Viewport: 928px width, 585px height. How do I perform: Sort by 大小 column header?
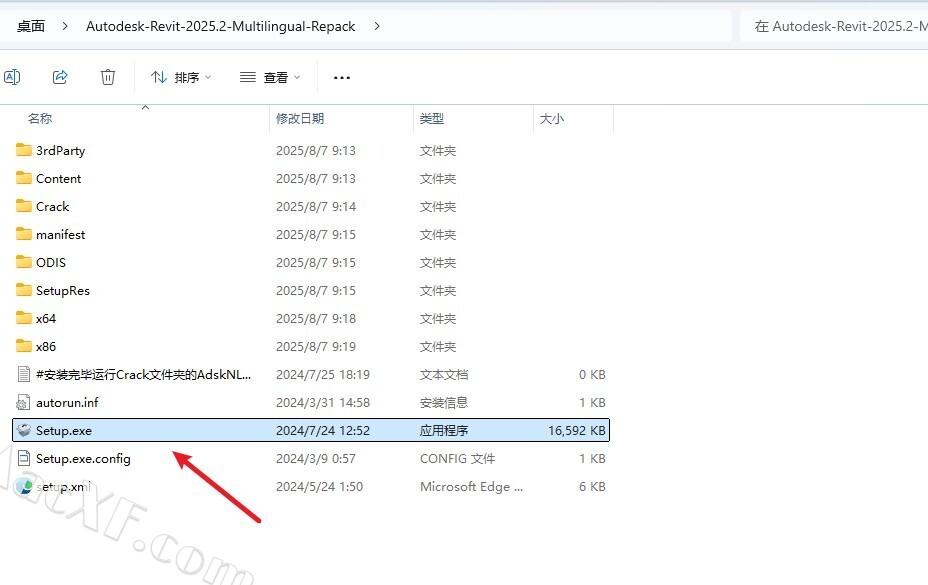point(552,118)
